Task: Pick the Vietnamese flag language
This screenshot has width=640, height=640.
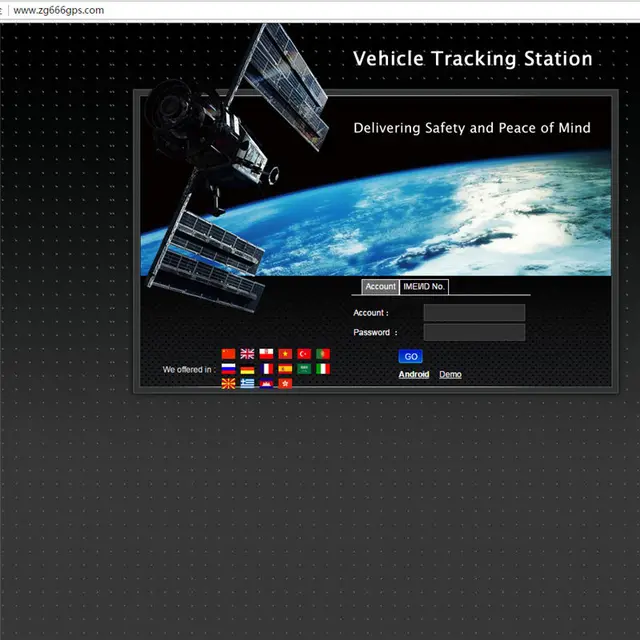Action: [285, 354]
